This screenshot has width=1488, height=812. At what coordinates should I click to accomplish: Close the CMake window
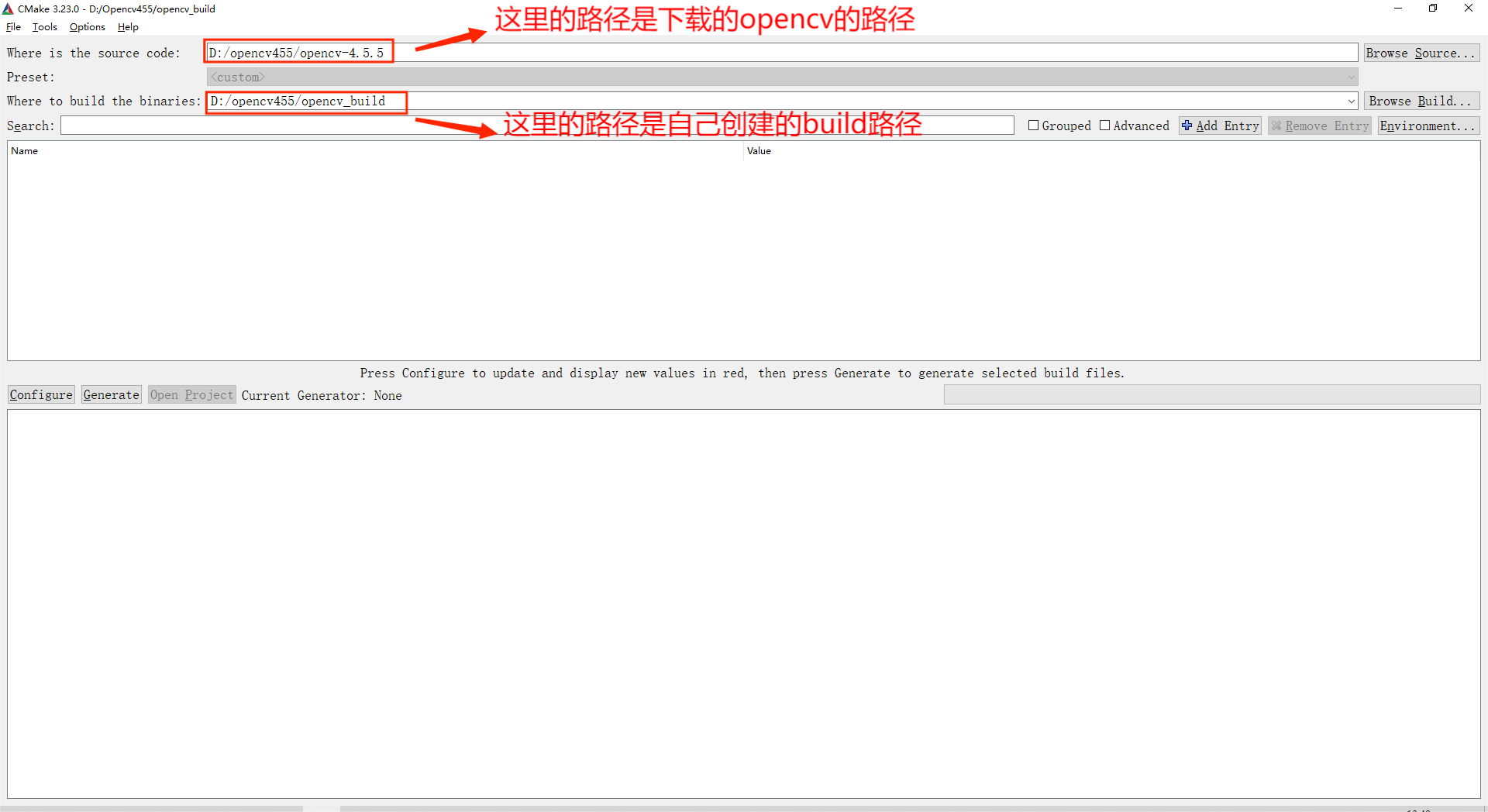1469,9
